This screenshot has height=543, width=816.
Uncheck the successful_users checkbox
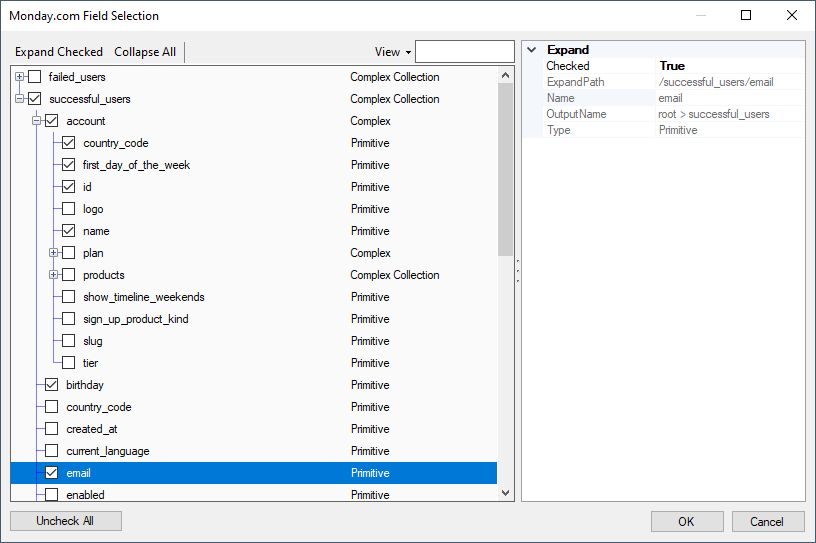tap(34, 99)
